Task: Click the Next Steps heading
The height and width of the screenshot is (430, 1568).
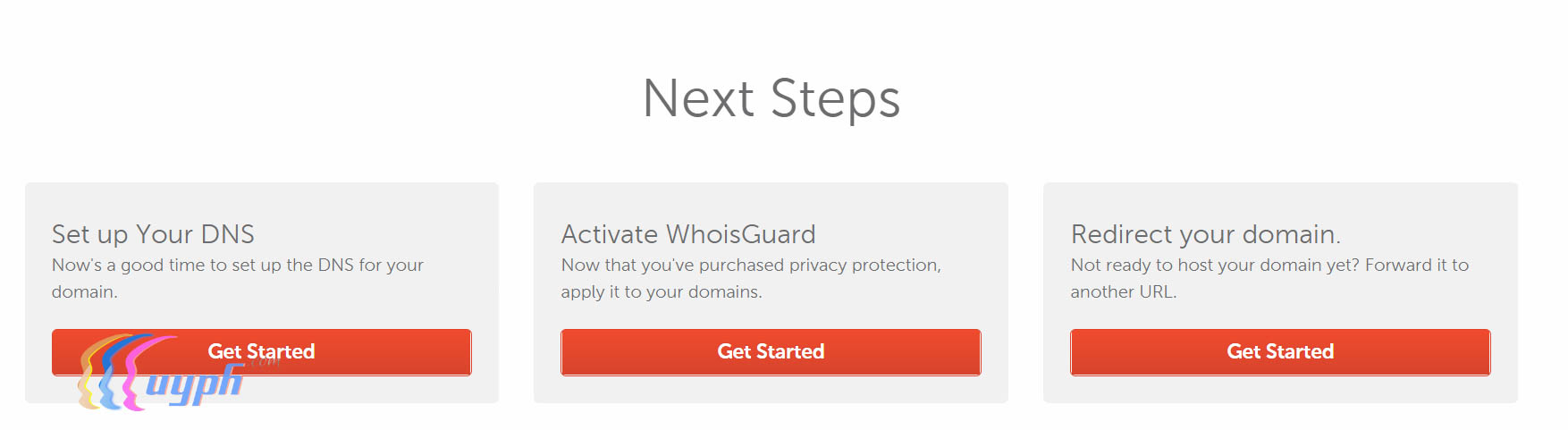Action: (x=771, y=98)
